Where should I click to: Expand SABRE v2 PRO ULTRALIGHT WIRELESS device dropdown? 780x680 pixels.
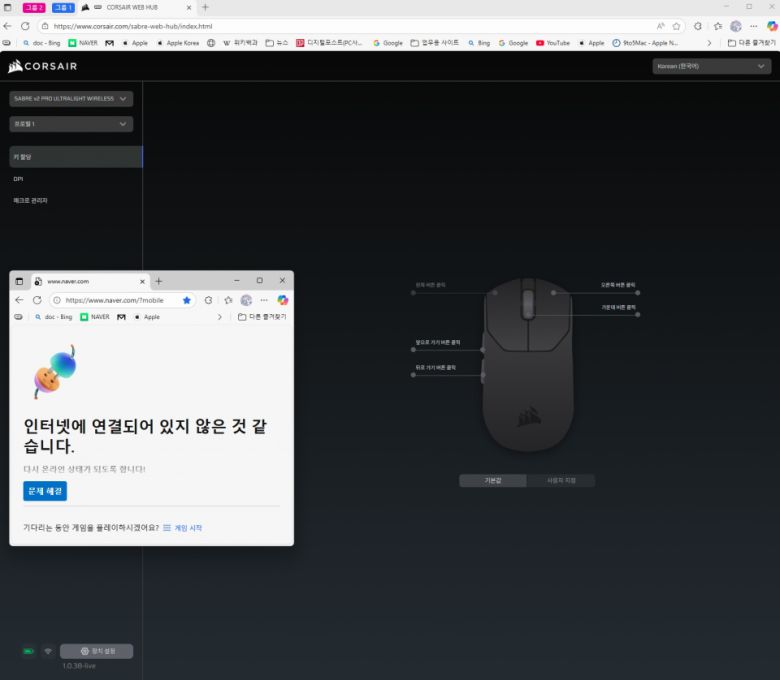tap(71, 98)
